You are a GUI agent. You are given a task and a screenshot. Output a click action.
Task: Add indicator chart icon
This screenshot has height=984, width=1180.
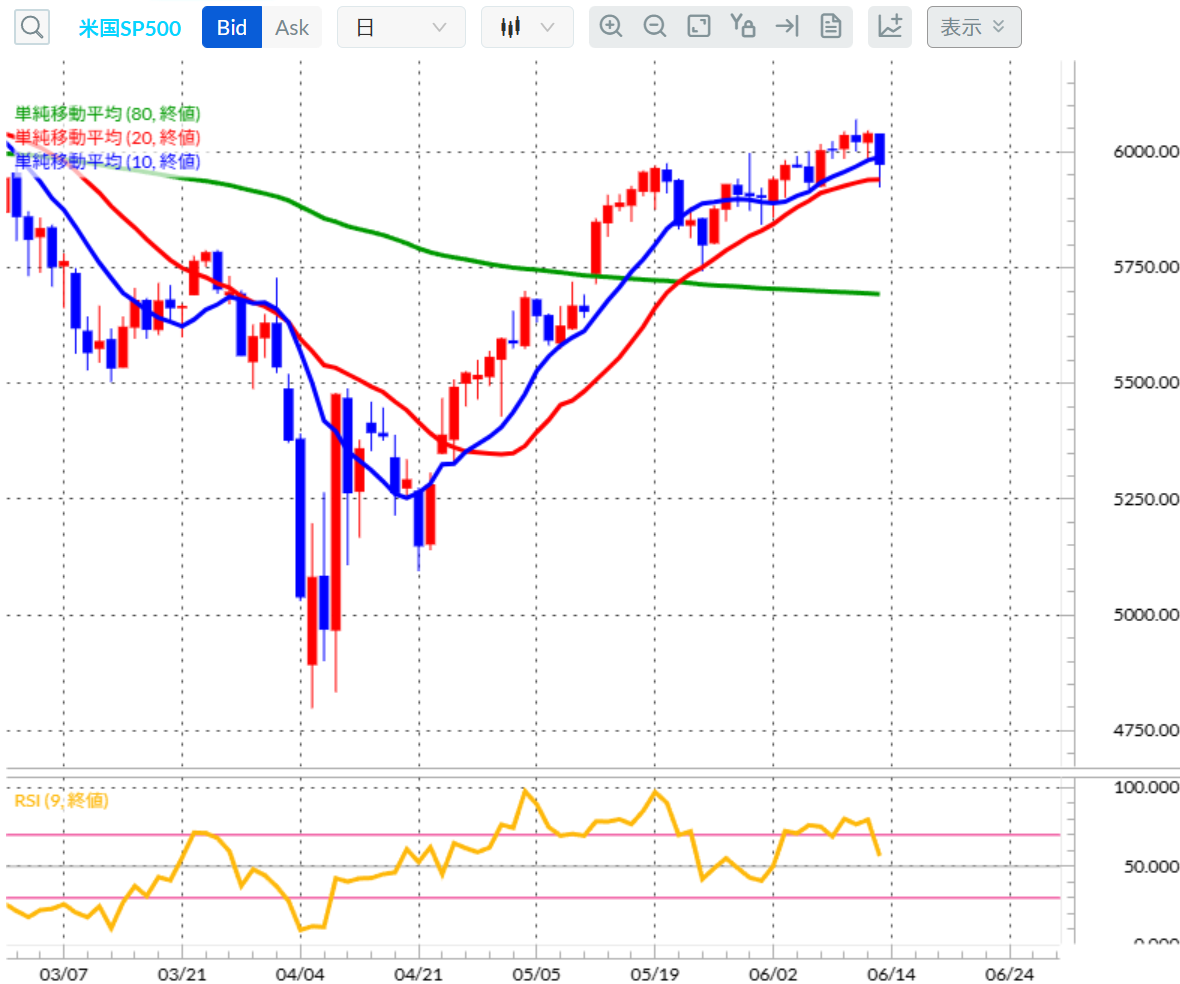point(890,27)
